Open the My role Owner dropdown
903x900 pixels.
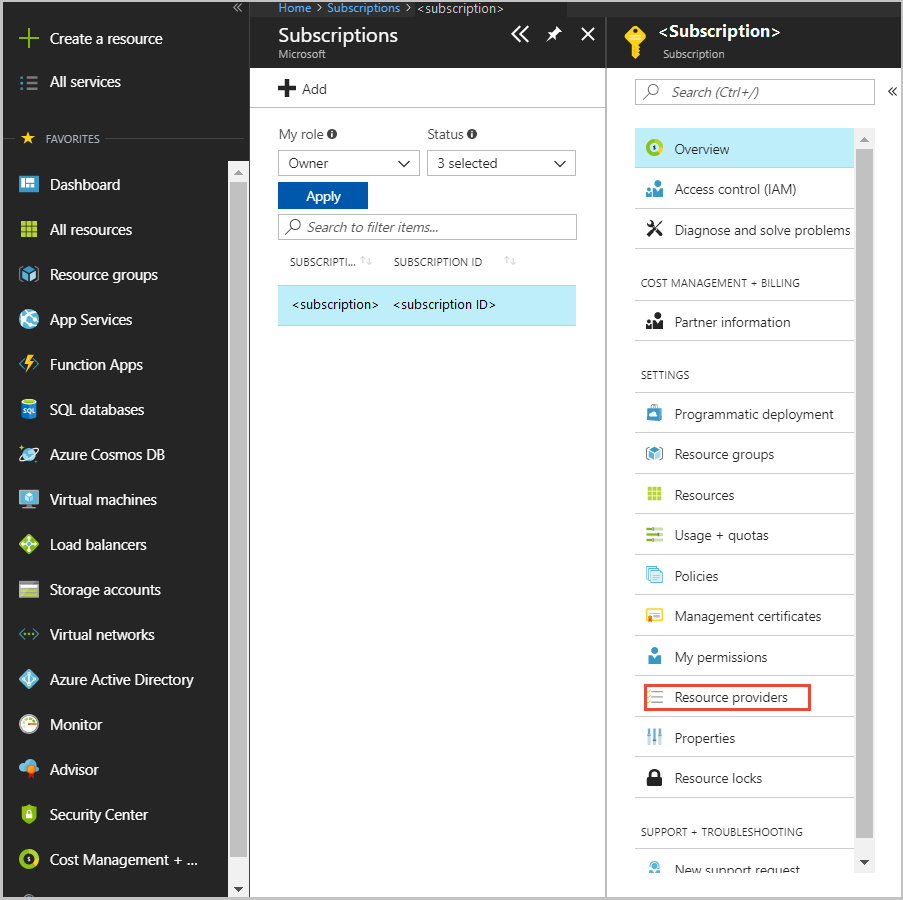[x=348, y=163]
